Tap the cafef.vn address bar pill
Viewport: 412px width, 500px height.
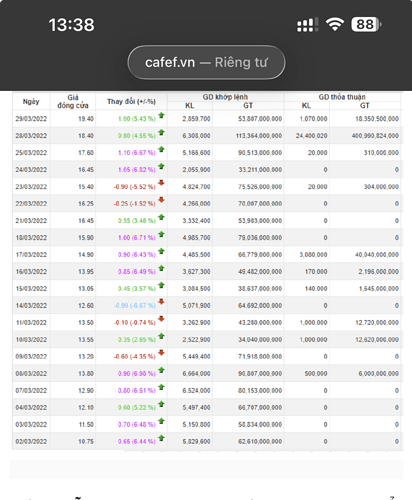pos(206,62)
